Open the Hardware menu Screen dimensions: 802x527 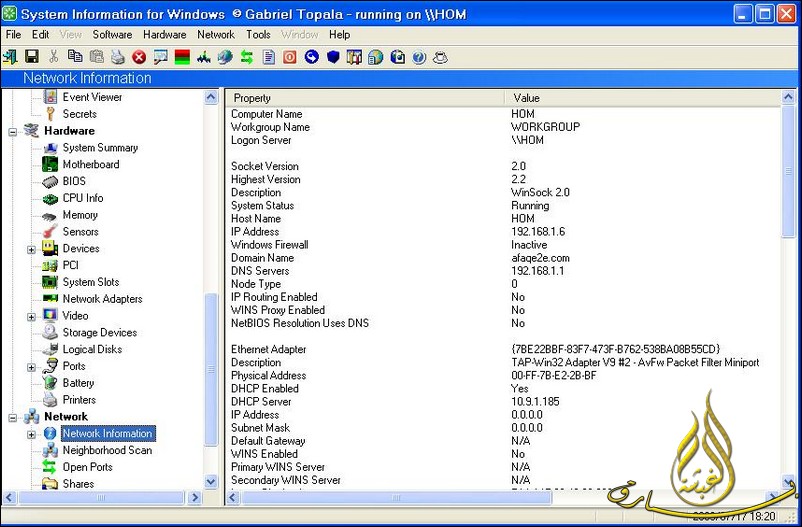[165, 34]
